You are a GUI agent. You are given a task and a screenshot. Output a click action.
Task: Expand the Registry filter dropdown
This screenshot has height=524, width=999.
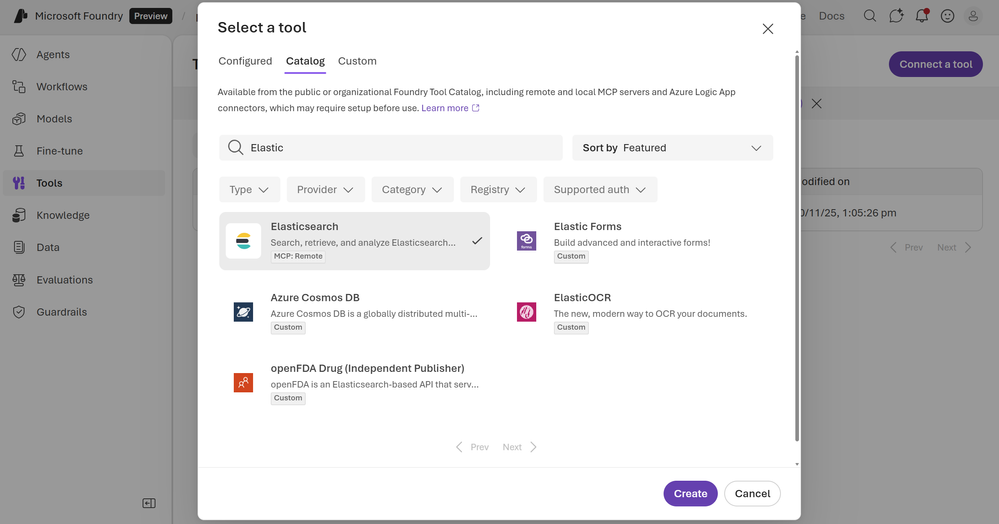pos(498,189)
